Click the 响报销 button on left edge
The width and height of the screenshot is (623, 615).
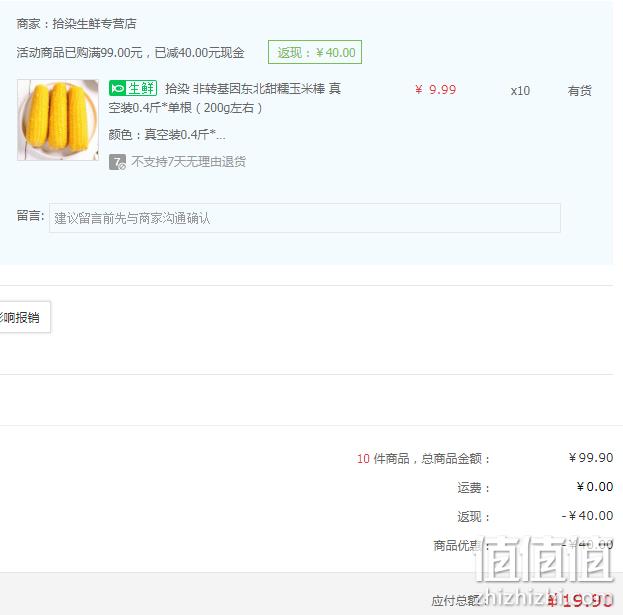25,317
